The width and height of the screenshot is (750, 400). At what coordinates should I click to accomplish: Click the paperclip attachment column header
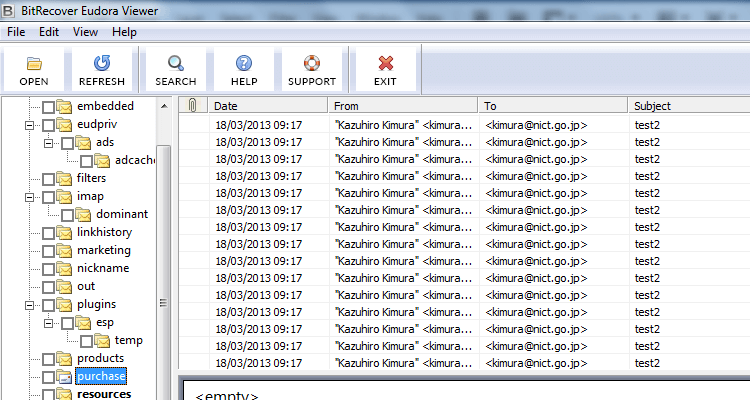click(193, 105)
